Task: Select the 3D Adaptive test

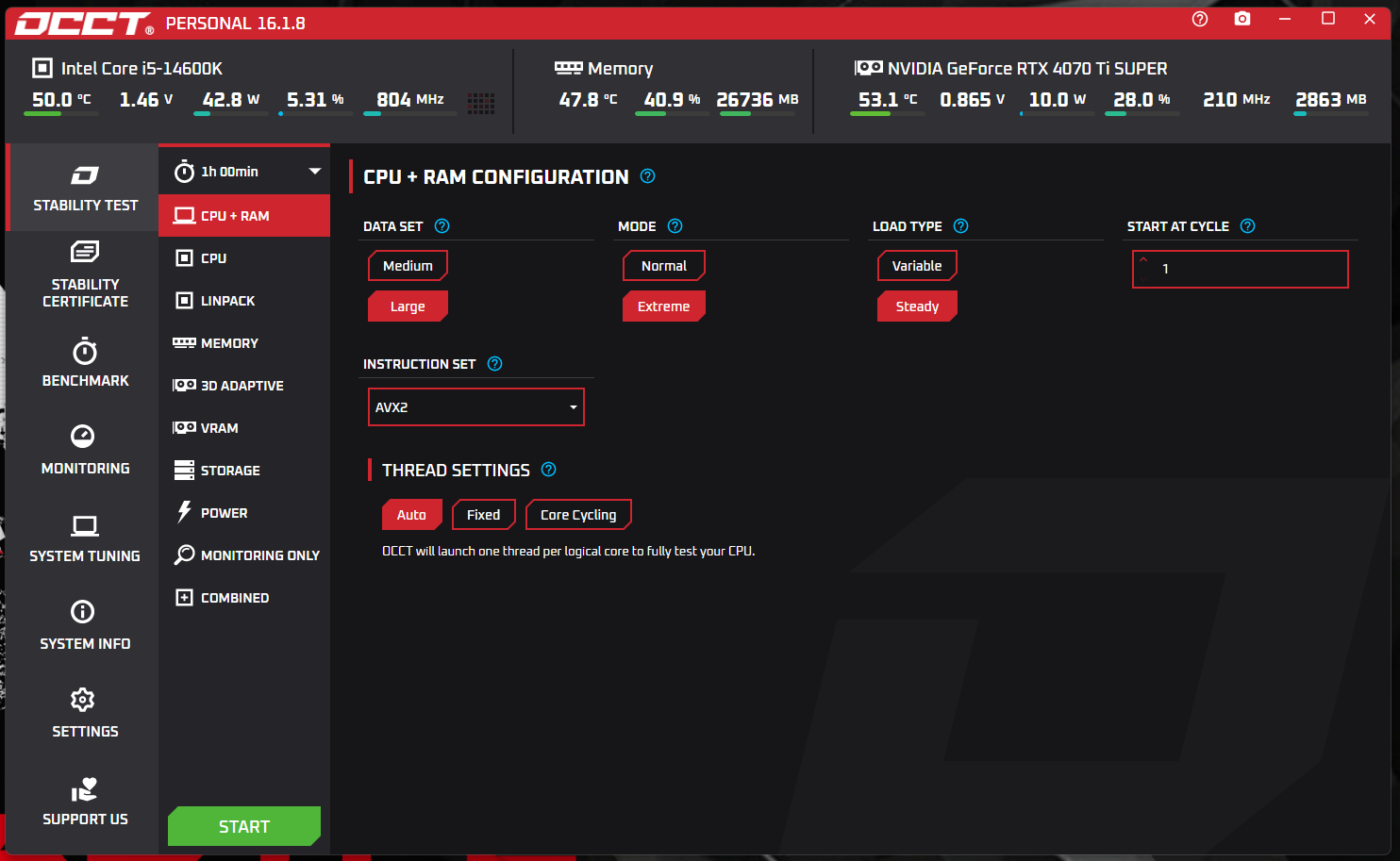Action: click(x=244, y=386)
